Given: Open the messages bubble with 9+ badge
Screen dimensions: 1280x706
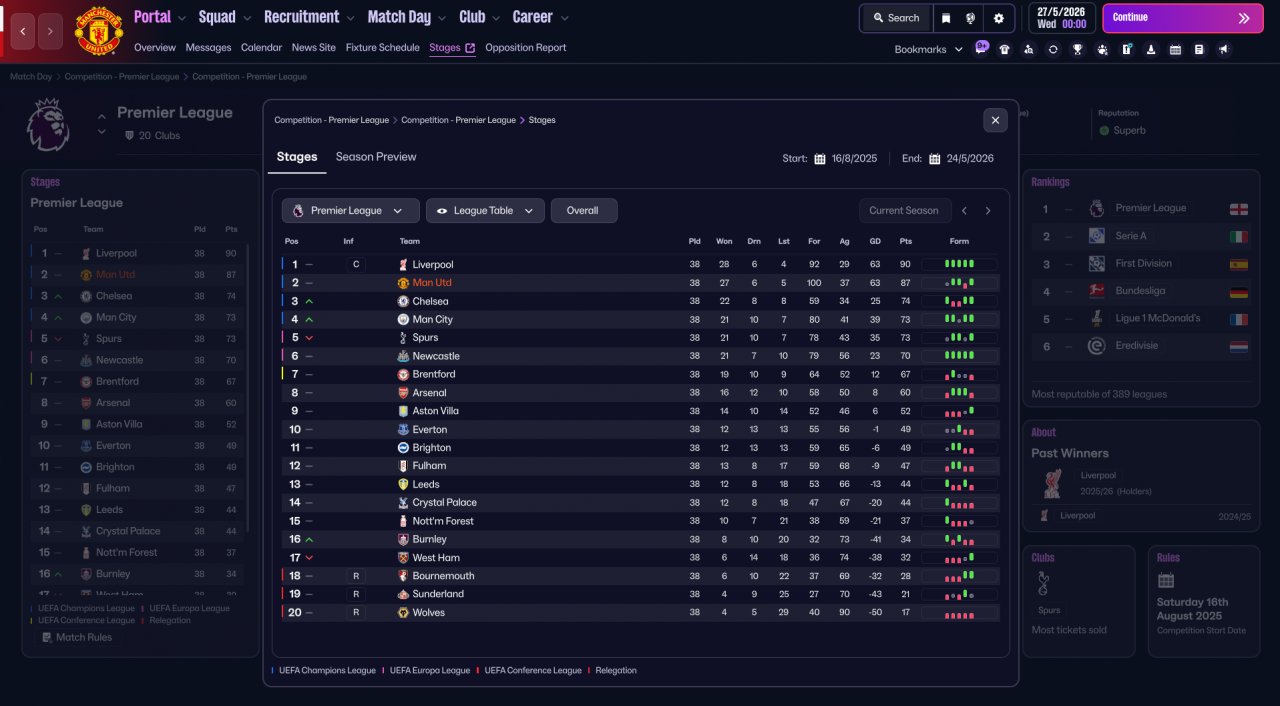Looking at the screenshot, I should click(981, 48).
